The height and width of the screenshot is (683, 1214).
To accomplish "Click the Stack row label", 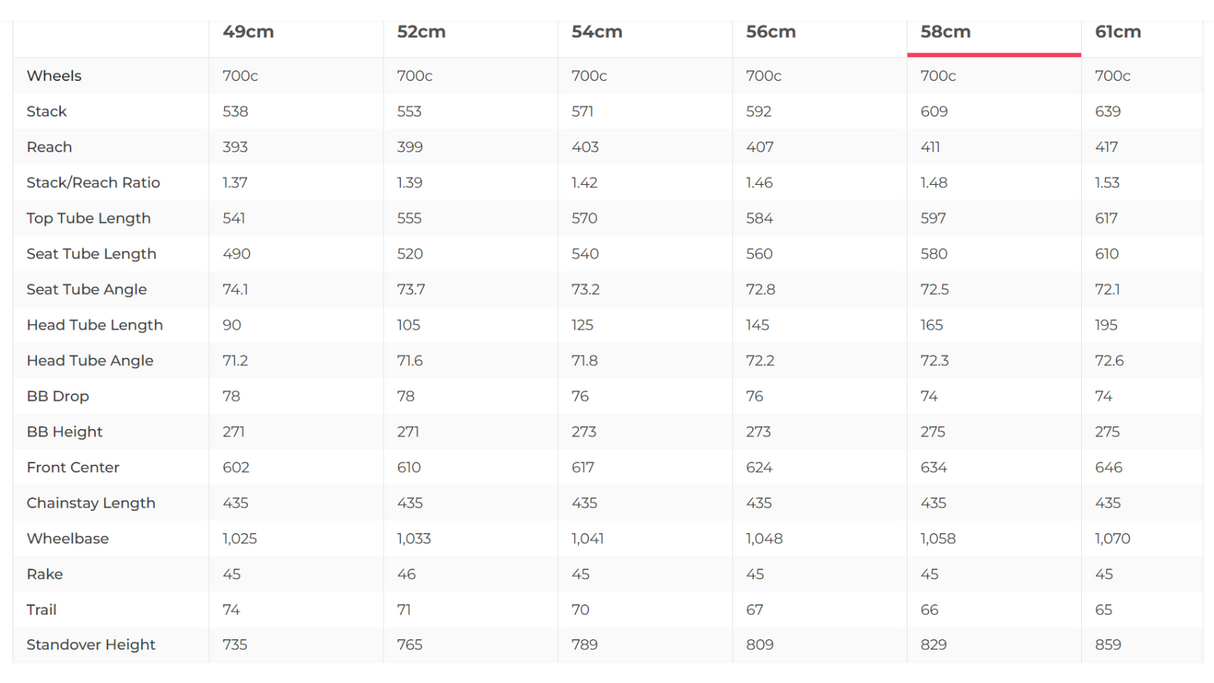I will pyautogui.click(x=47, y=111).
